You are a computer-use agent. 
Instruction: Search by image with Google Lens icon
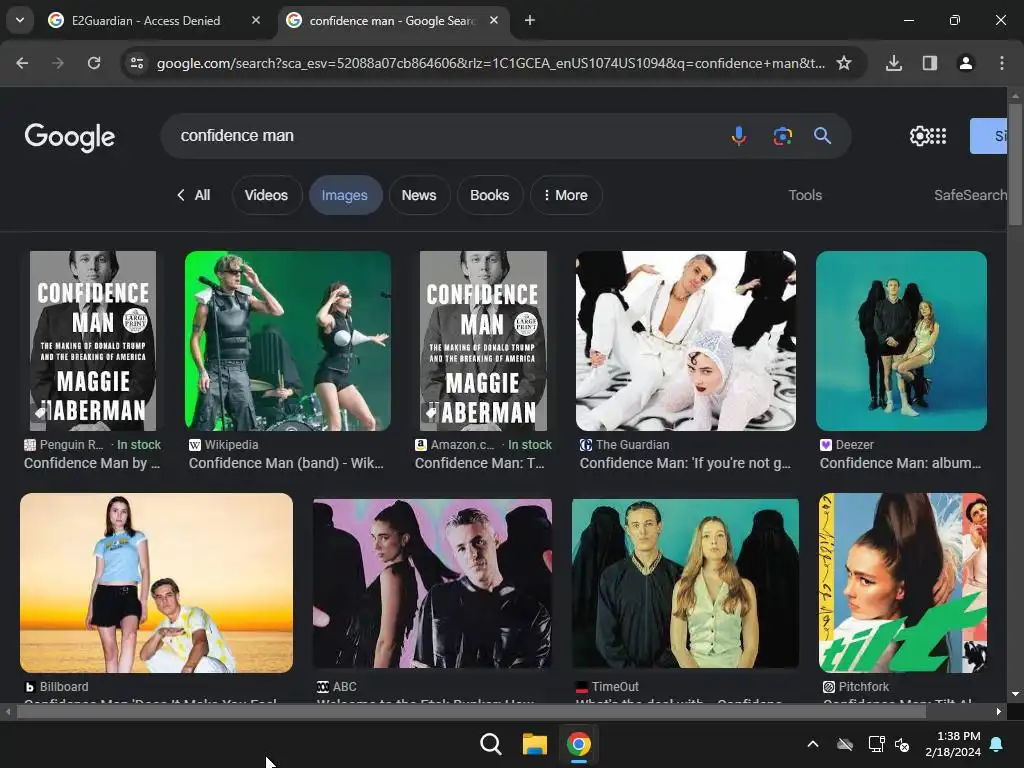point(782,136)
